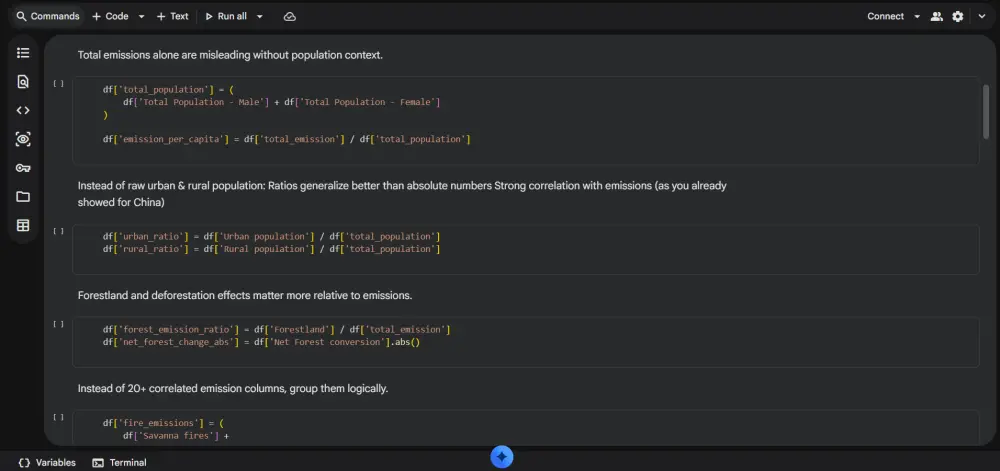Expand the Connect options dropdown
The image size is (1000, 471).
coord(917,17)
